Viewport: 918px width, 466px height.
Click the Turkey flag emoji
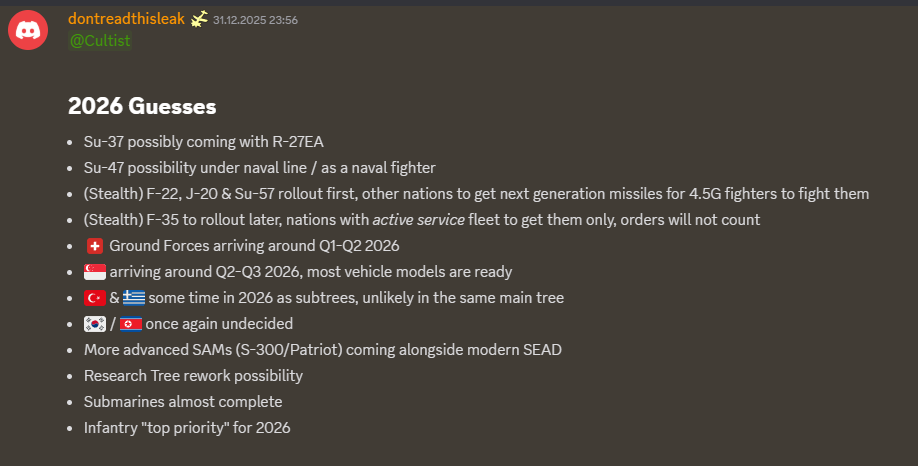(x=95, y=298)
